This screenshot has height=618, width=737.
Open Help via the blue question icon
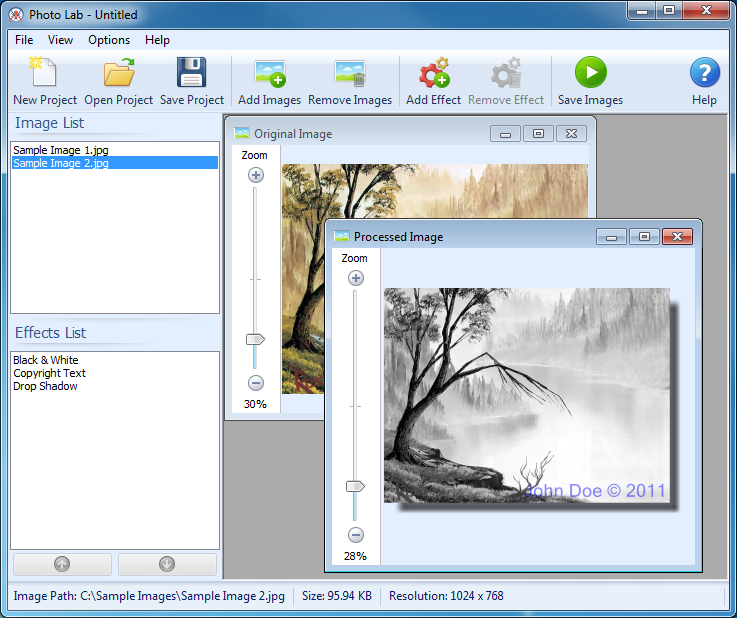(x=705, y=72)
